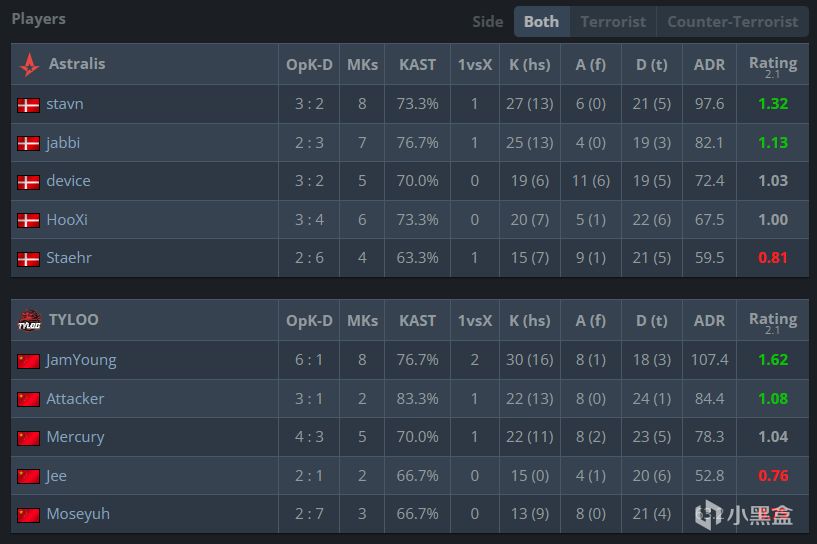This screenshot has height=544, width=817.
Task: Click the Chinese flag next to Moseyuh
Action: coord(28,515)
